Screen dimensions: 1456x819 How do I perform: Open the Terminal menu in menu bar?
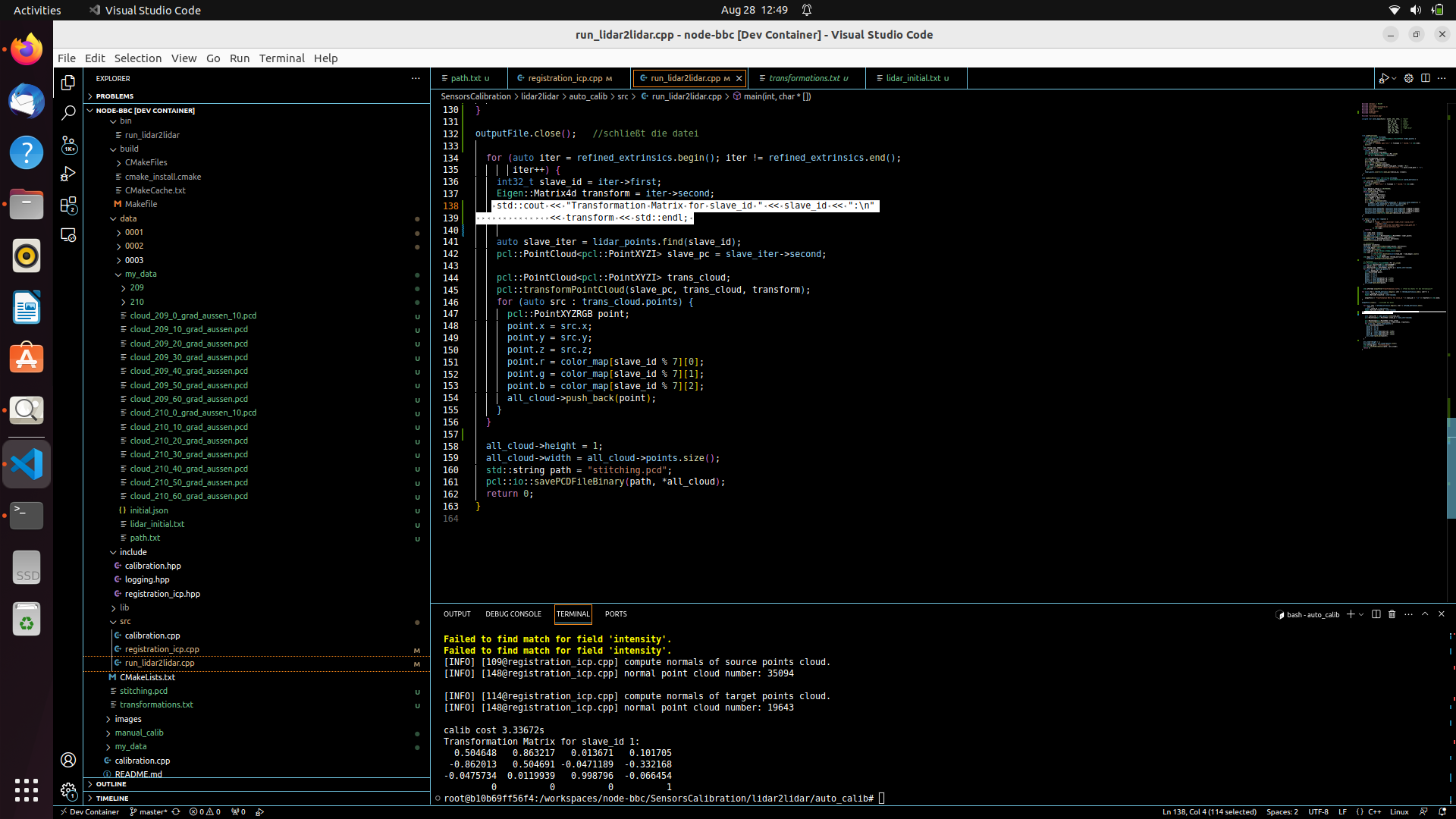(x=281, y=58)
